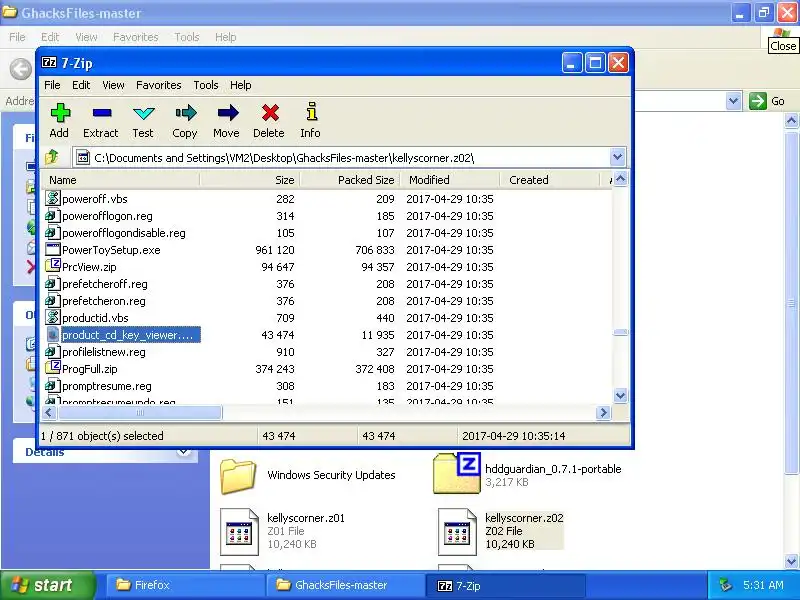Click horizontal scroll right arrow in 7-Zip

[x=603, y=412]
